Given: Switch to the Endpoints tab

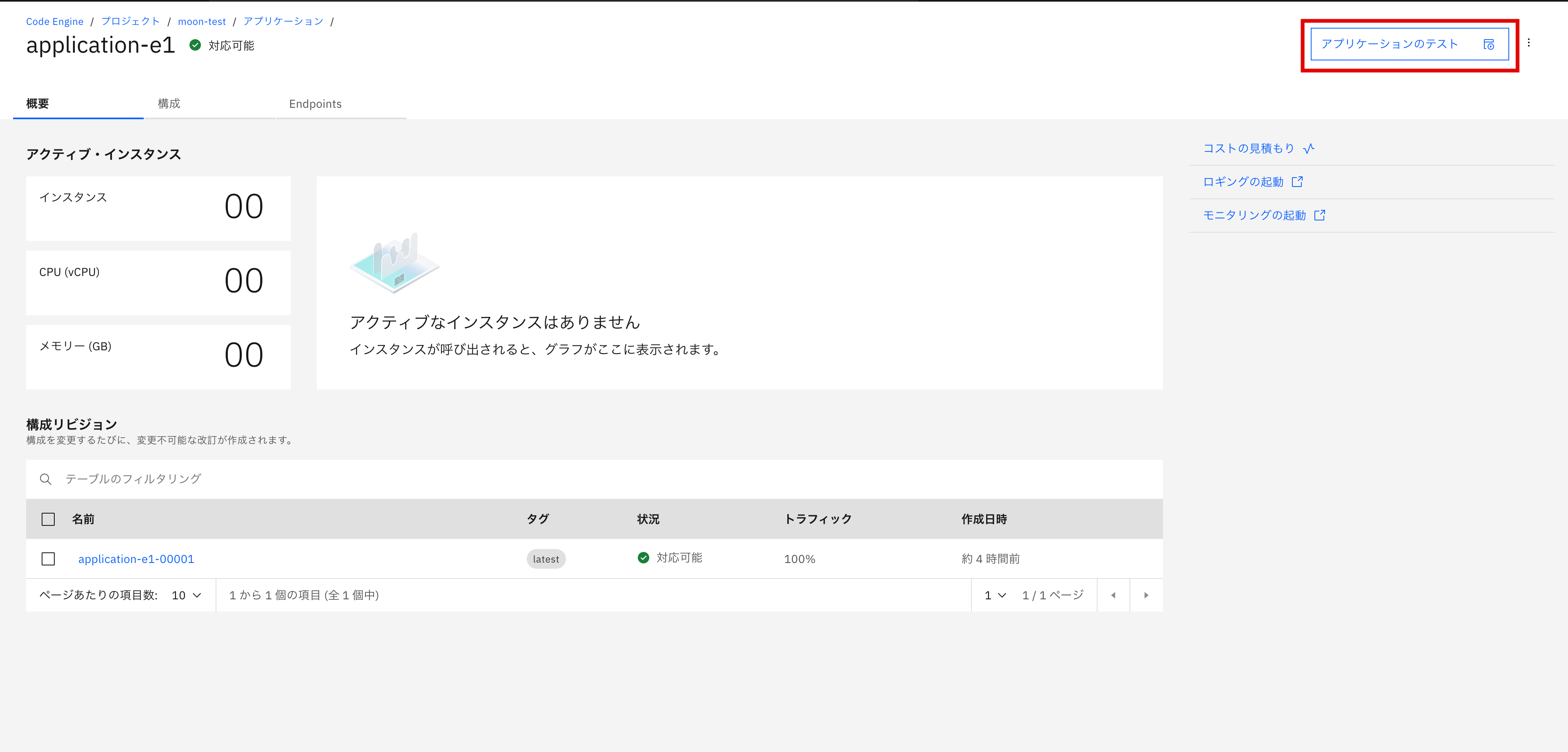Looking at the screenshot, I should (315, 103).
